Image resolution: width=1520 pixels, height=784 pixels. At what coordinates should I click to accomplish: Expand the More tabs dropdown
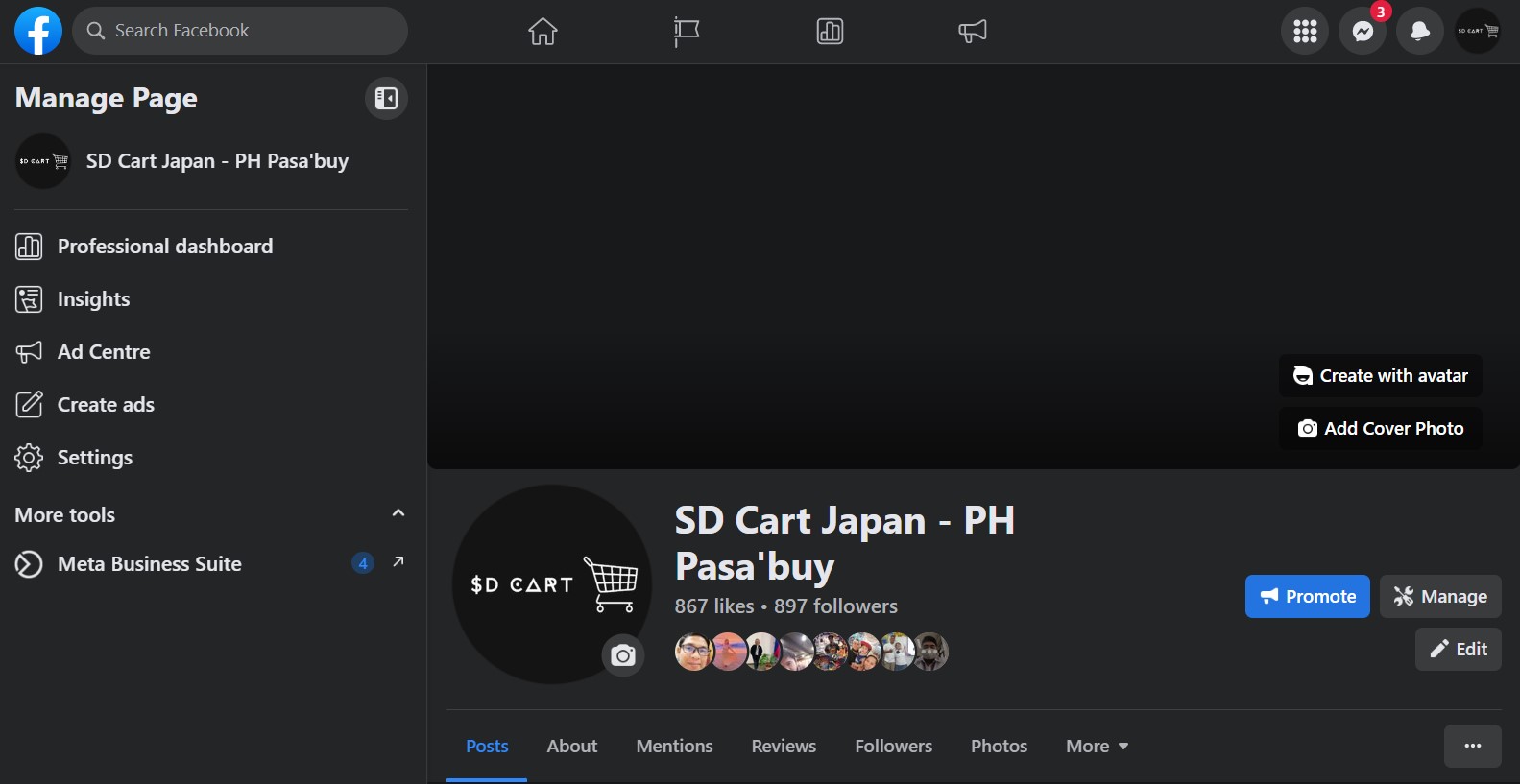[1098, 747]
